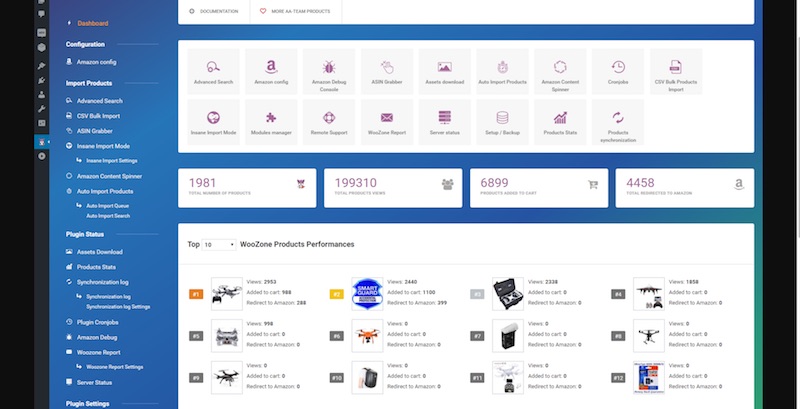Click the WooZone icon in WordPress admin bar
Screen dimensions: 800x409
pyautogui.click(x=42, y=141)
